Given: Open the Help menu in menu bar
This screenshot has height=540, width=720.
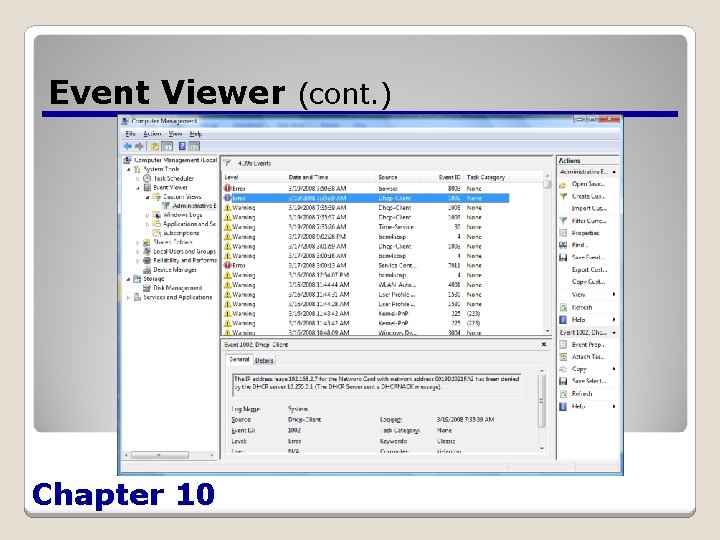Looking at the screenshot, I should (196, 134).
